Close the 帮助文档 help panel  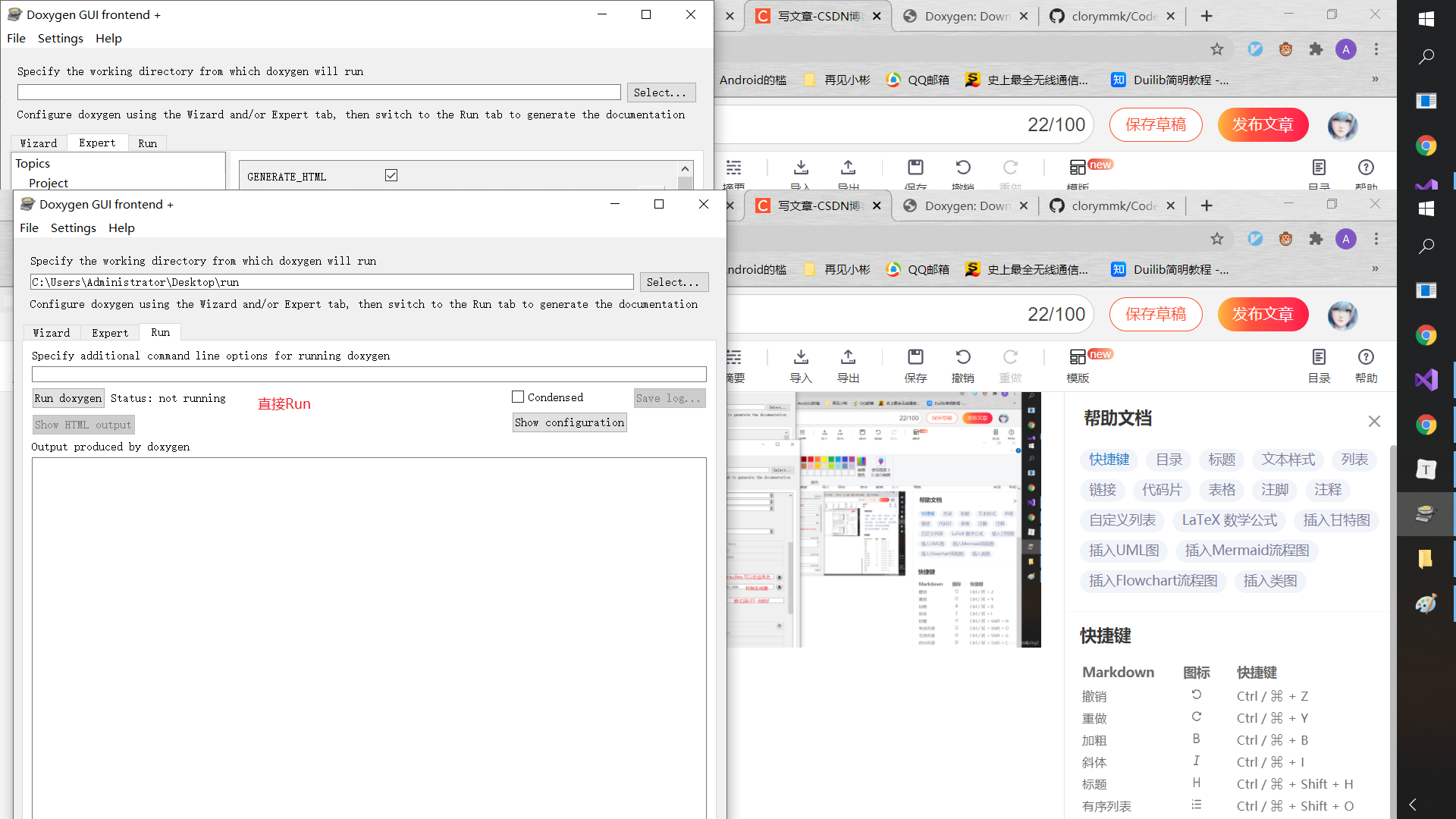point(1374,421)
